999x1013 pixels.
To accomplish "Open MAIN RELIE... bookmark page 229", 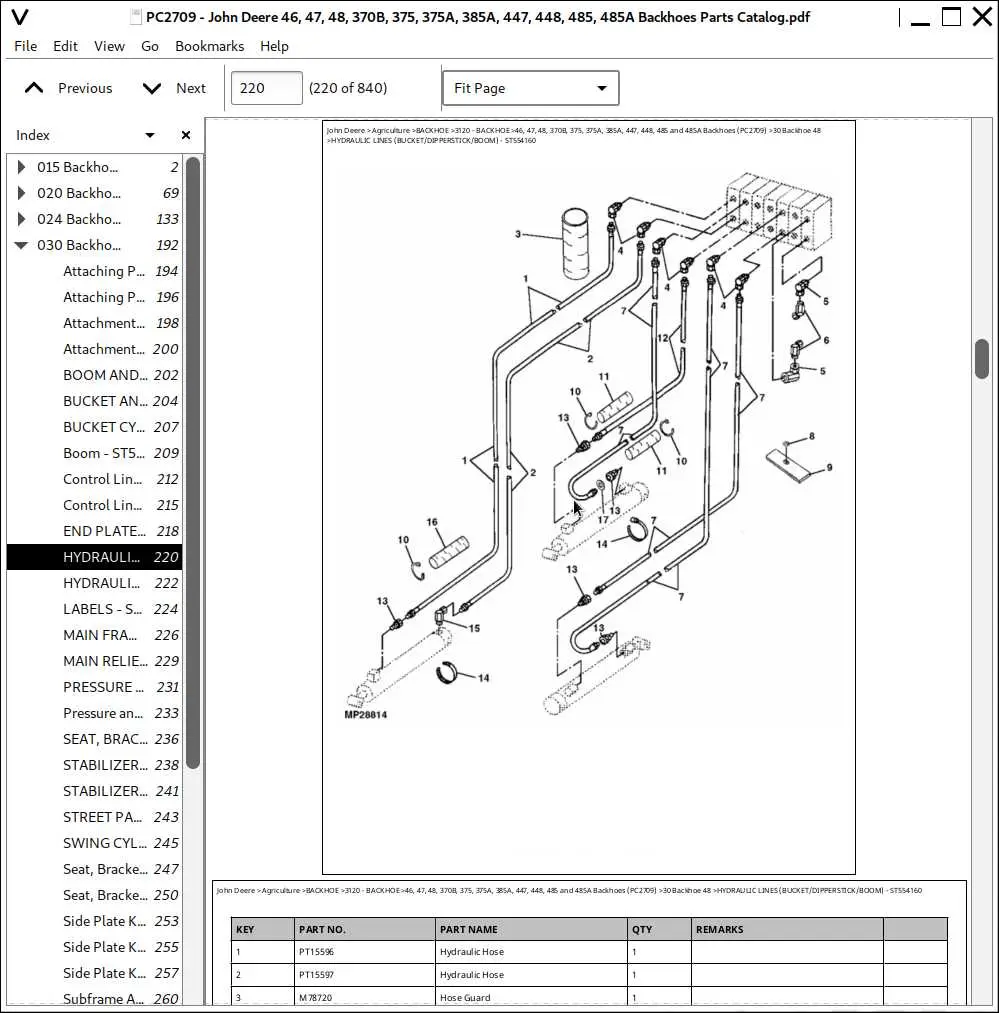I will point(94,661).
